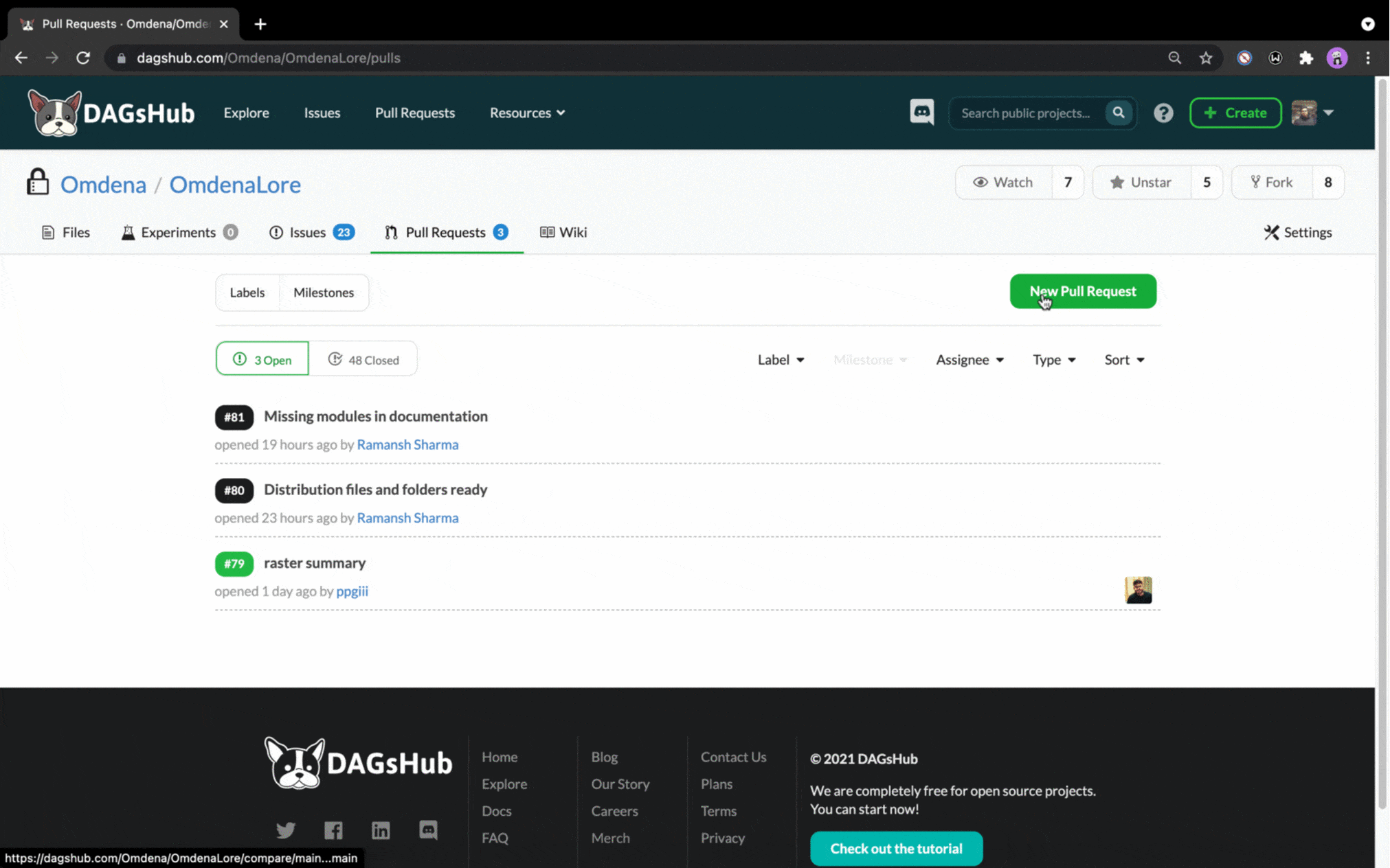Image resolution: width=1390 pixels, height=868 pixels.
Task: Toggle Watch on the repository
Action: (x=1003, y=182)
